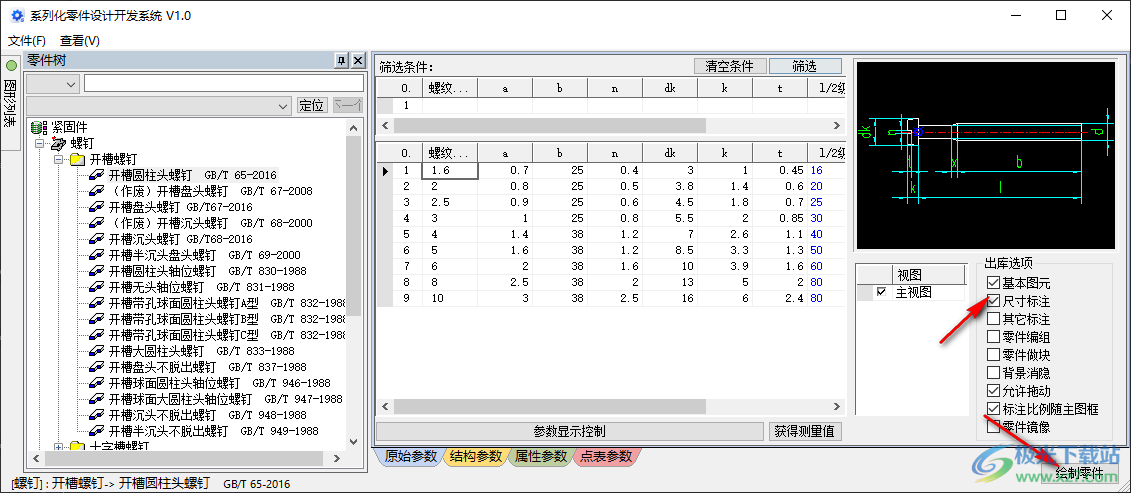The image size is (1131, 493).
Task: Click the 开槽螺钉 folder icon
Action: (78, 160)
